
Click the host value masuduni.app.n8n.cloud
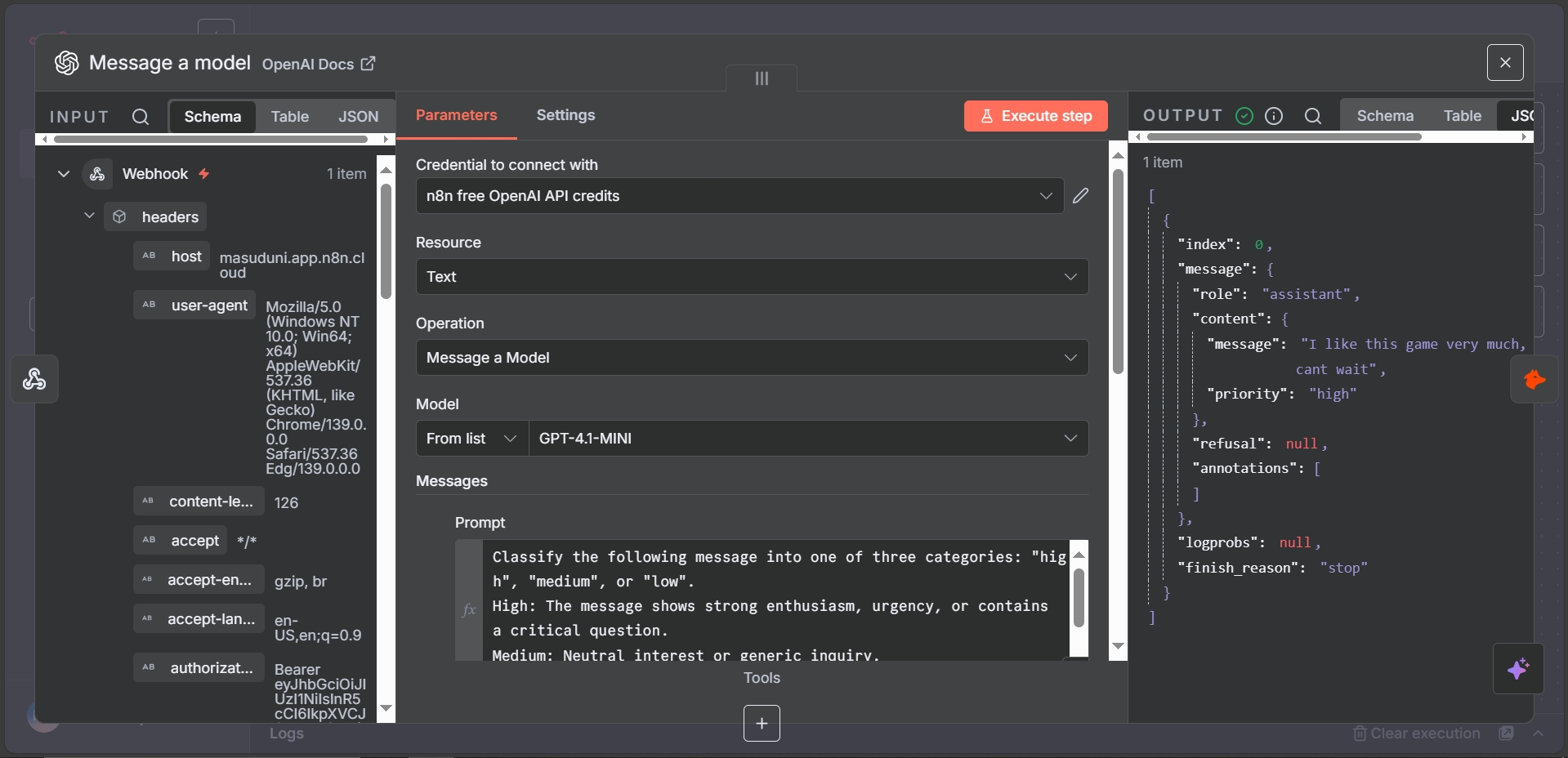tap(292, 265)
